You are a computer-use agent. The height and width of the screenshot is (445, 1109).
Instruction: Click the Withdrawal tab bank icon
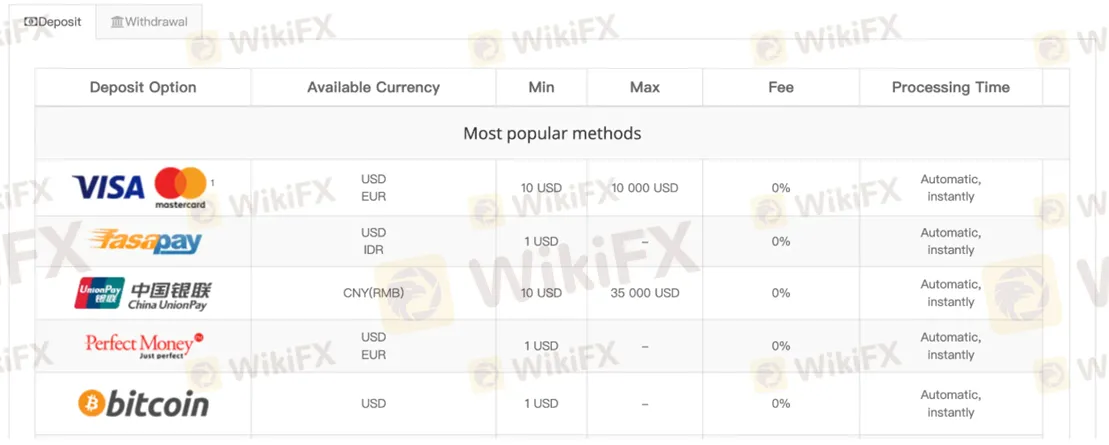pos(117,22)
